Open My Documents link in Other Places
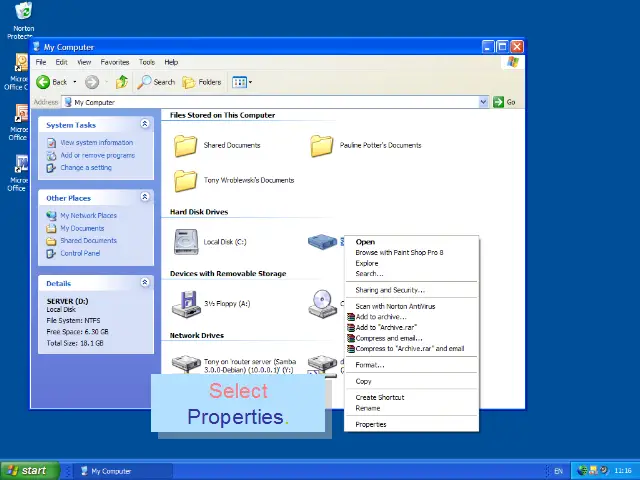Image resolution: width=640 pixels, height=480 pixels. pos(82,228)
